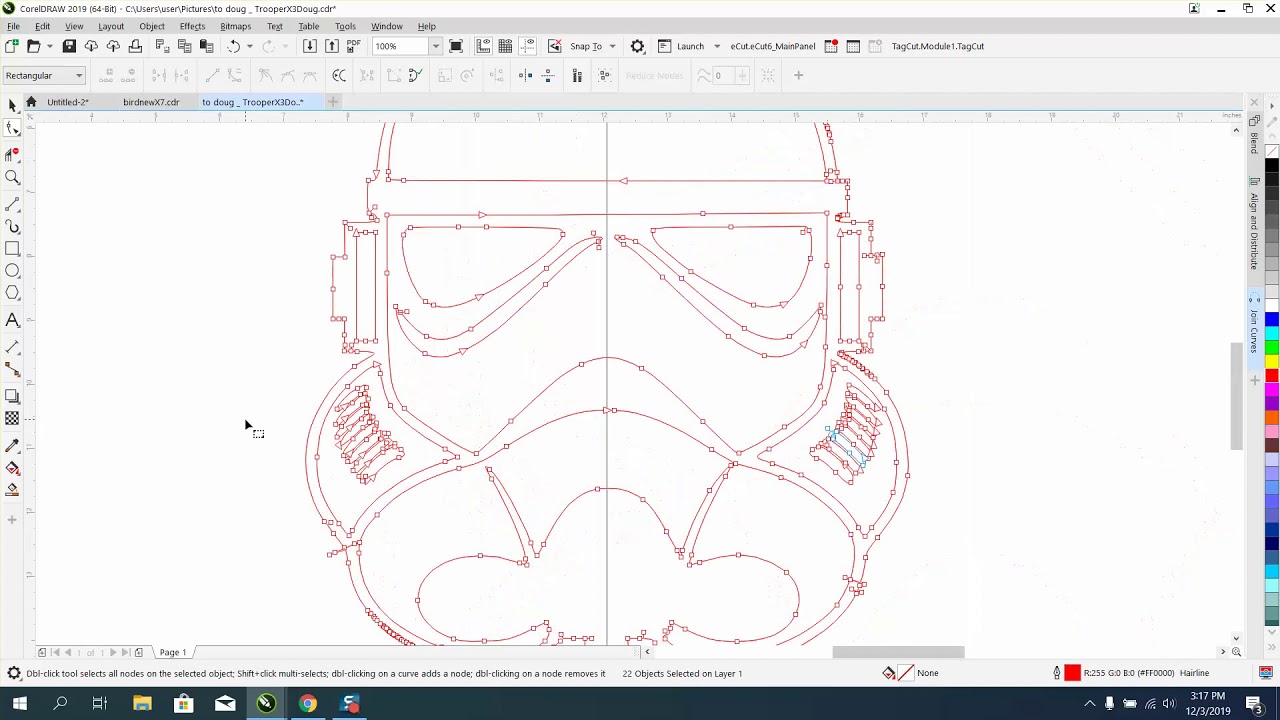Toggle Show Guidelines button
1280x720 pixels.
point(527,46)
